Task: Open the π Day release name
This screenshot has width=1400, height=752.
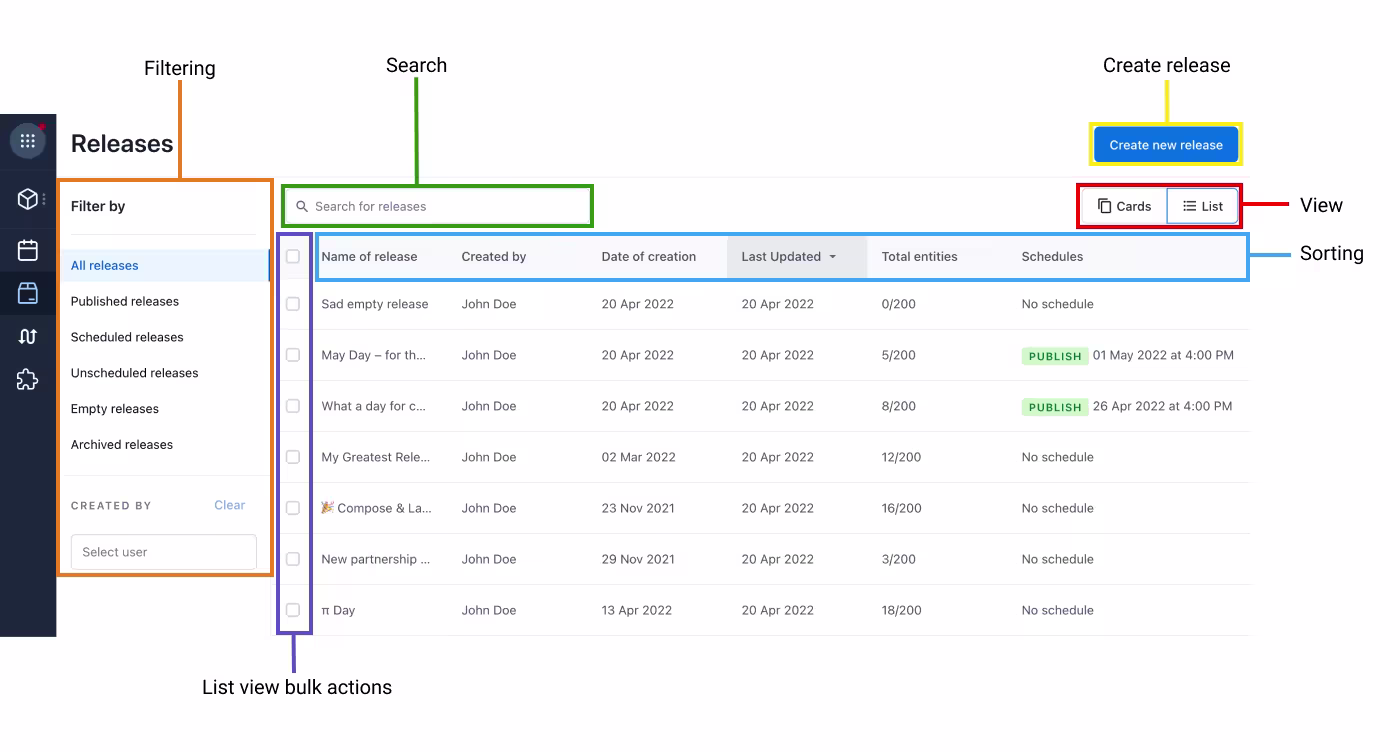Action: pyautogui.click(x=338, y=610)
